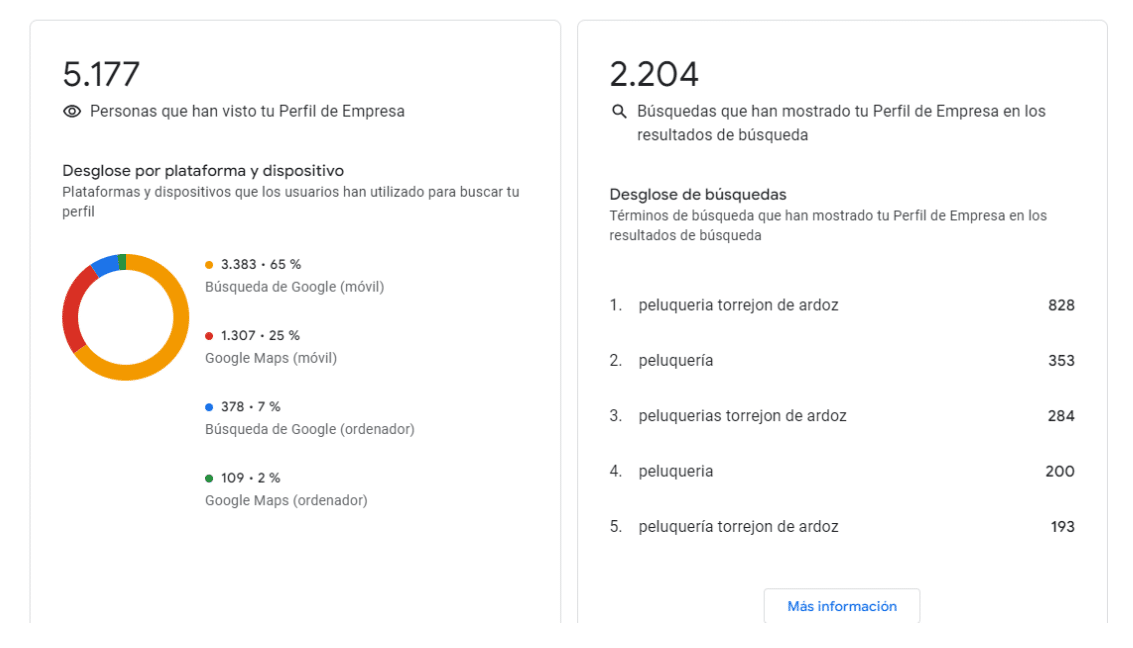Click the "Búsqueda de Google (móvil)" label
Screen dimensions: 1133x648
pos(294,287)
